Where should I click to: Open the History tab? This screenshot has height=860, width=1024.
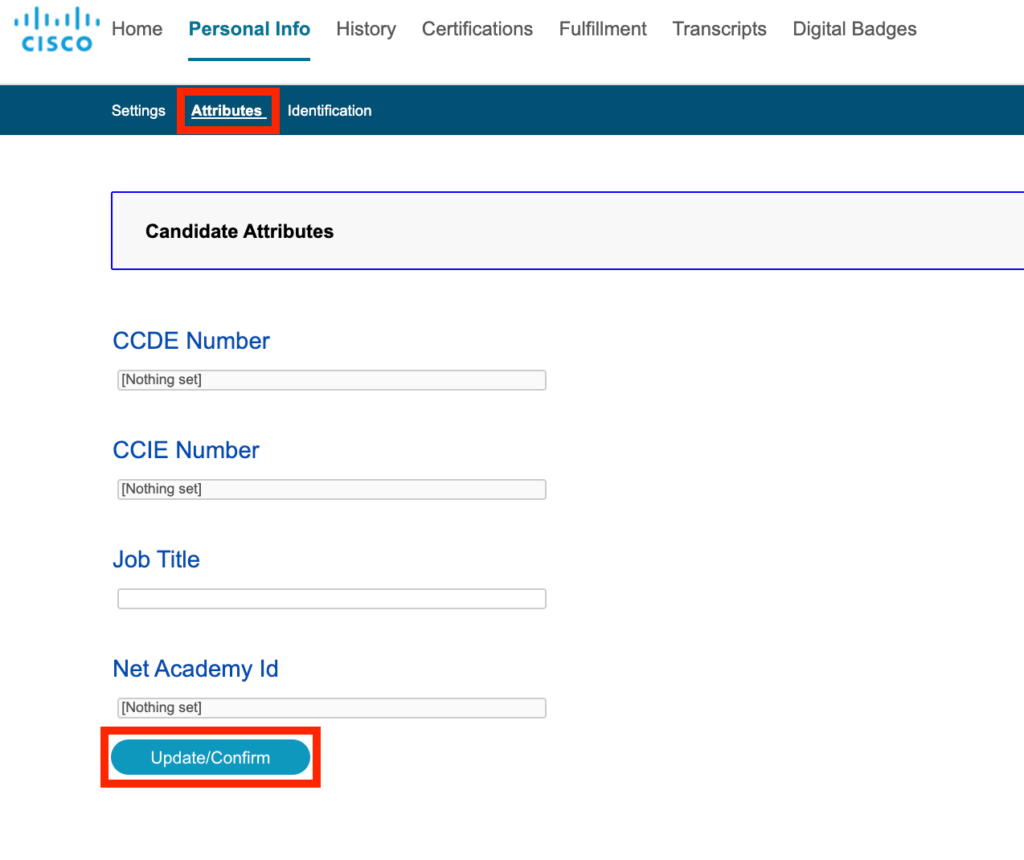point(366,29)
